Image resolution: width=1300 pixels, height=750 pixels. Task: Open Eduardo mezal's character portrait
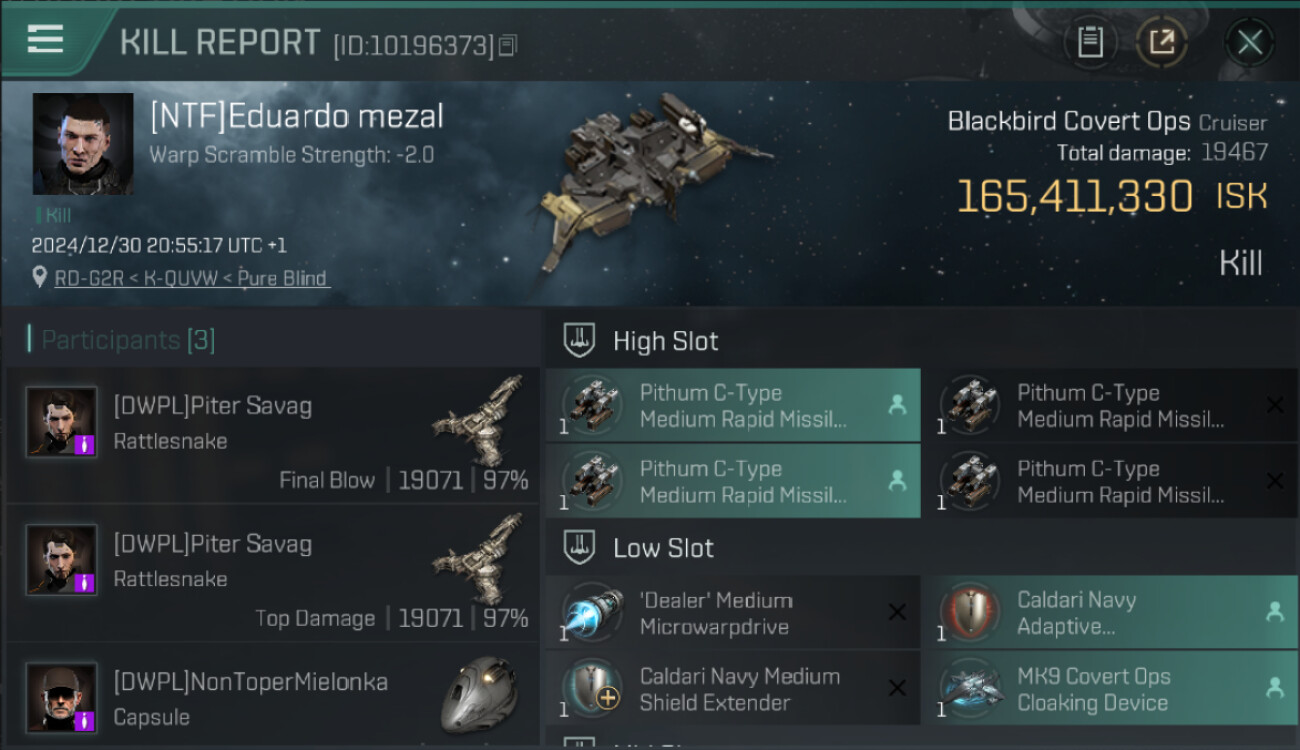(83, 144)
